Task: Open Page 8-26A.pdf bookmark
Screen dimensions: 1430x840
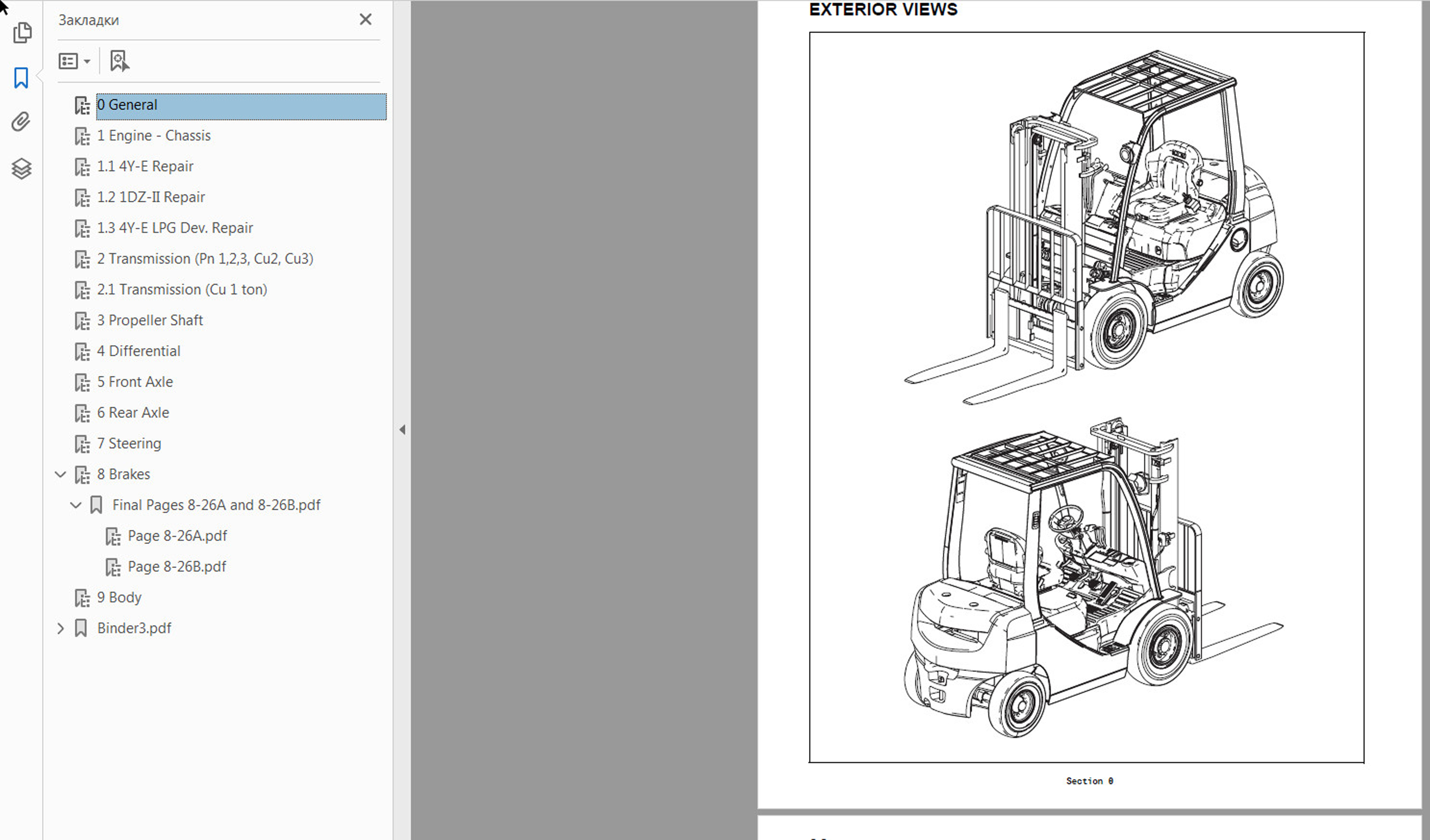Action: click(177, 536)
